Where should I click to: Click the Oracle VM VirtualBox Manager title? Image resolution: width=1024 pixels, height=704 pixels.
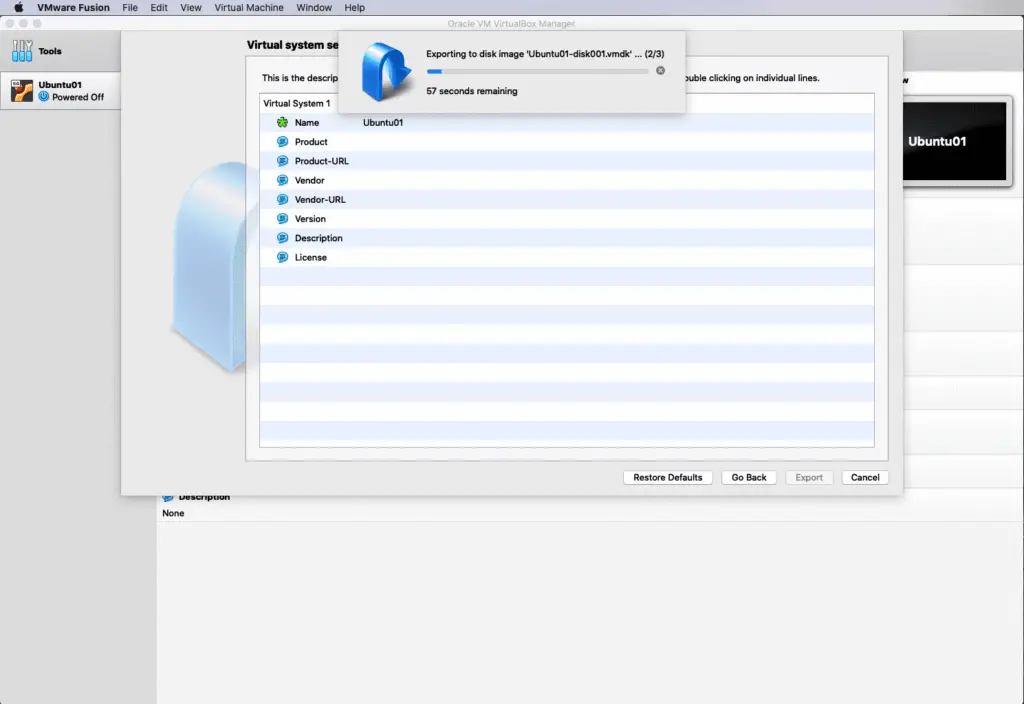(511, 24)
